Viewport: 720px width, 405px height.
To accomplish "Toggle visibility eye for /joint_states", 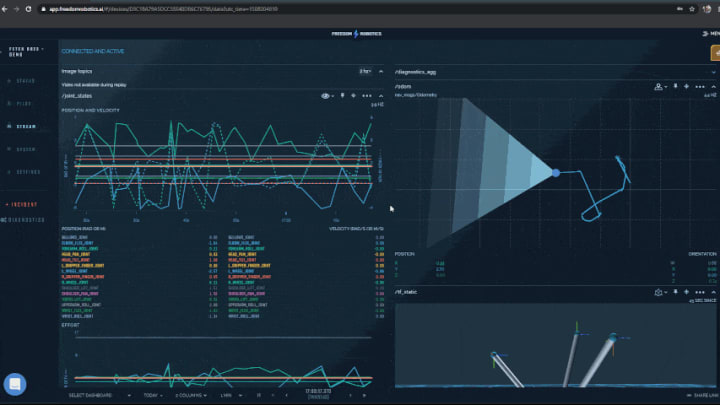I will 327,96.
